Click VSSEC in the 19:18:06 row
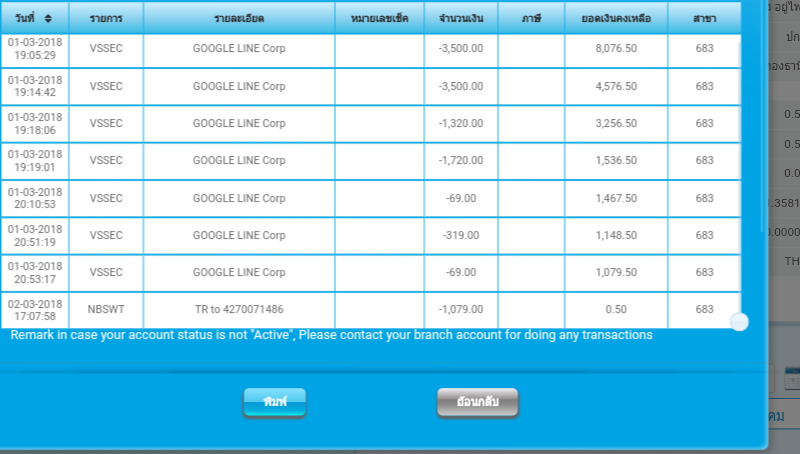The height and width of the screenshot is (454, 800). (106, 123)
